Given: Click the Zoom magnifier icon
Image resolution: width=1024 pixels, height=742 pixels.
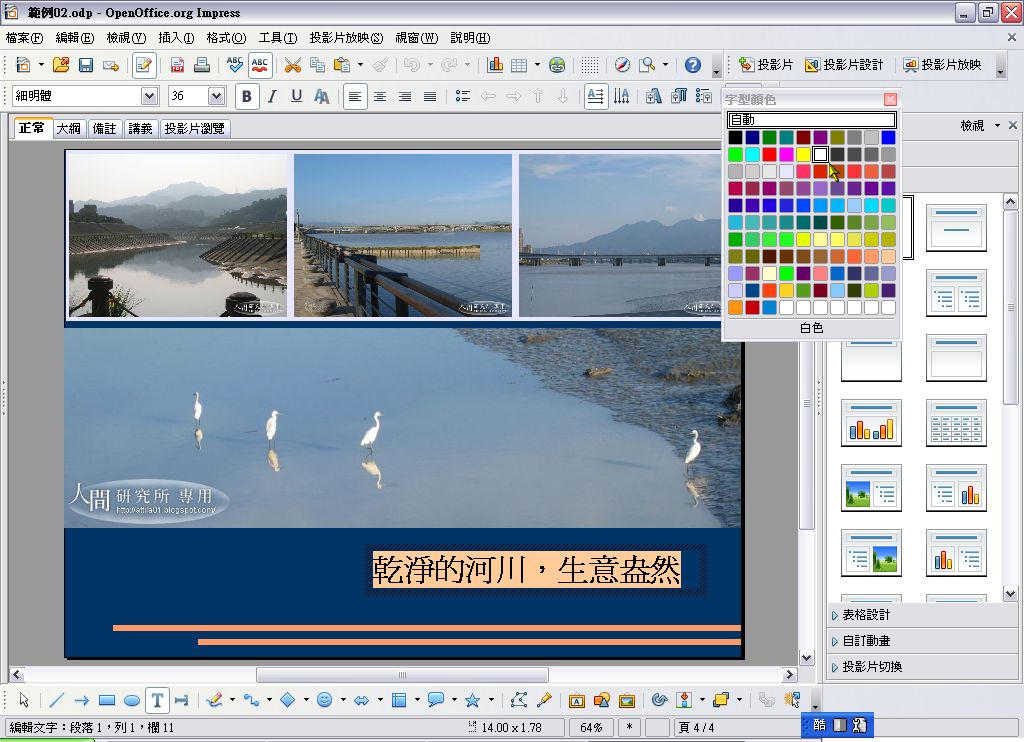Looking at the screenshot, I should [x=647, y=65].
